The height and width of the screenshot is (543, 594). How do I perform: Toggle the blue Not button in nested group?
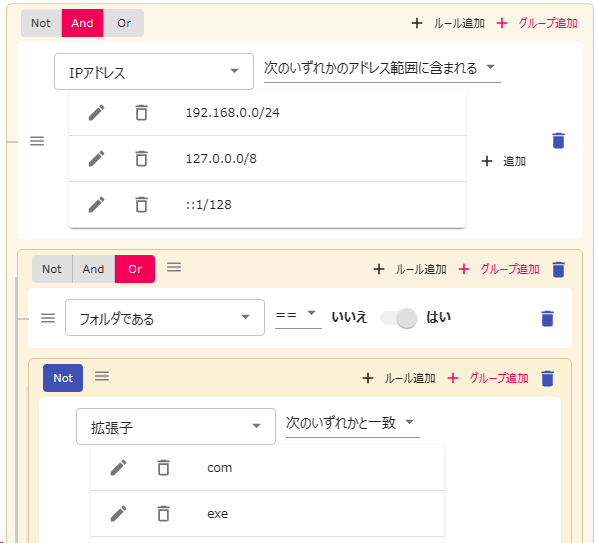tap(63, 378)
